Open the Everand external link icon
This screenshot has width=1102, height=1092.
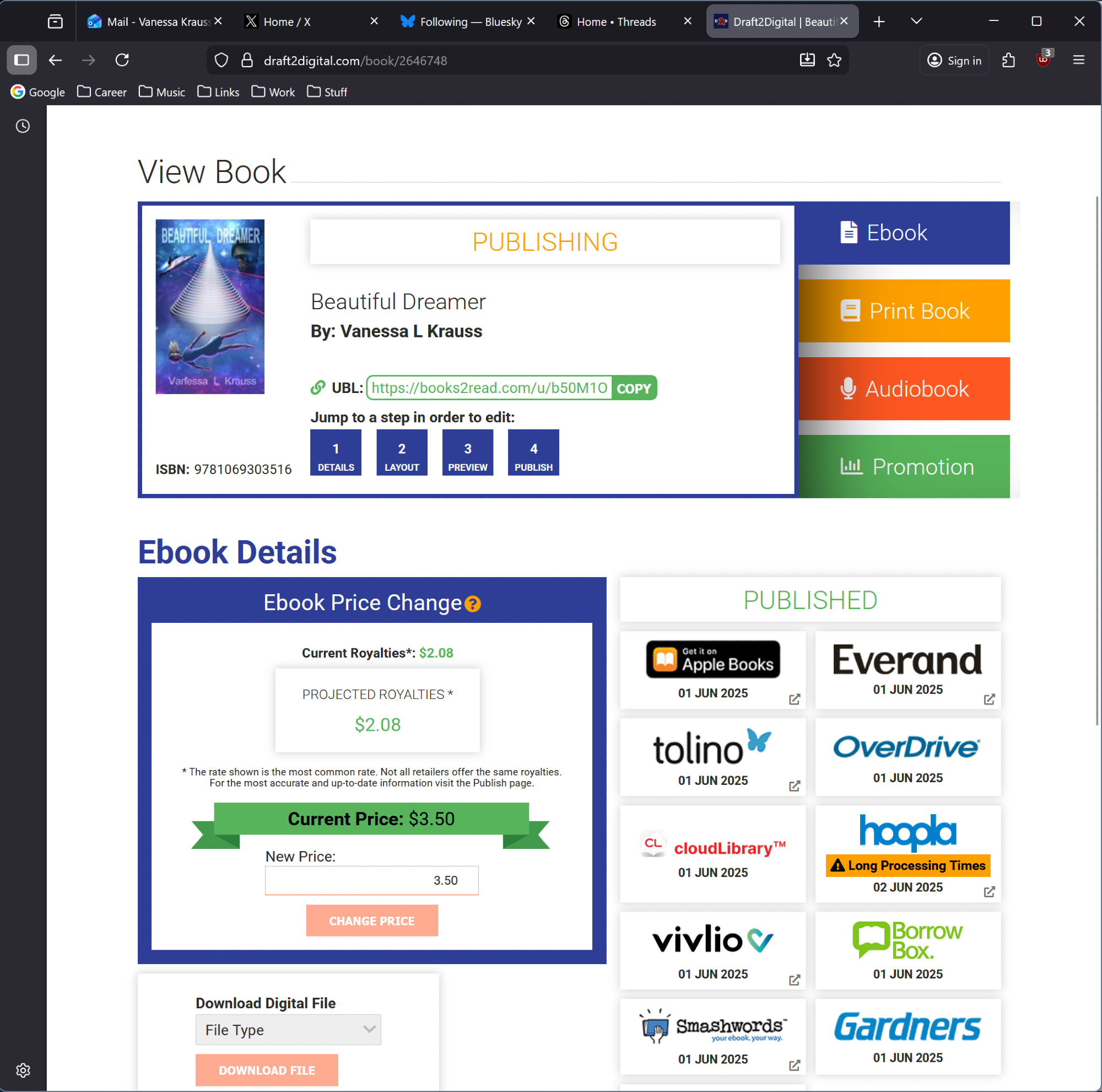pyautogui.click(x=989, y=699)
